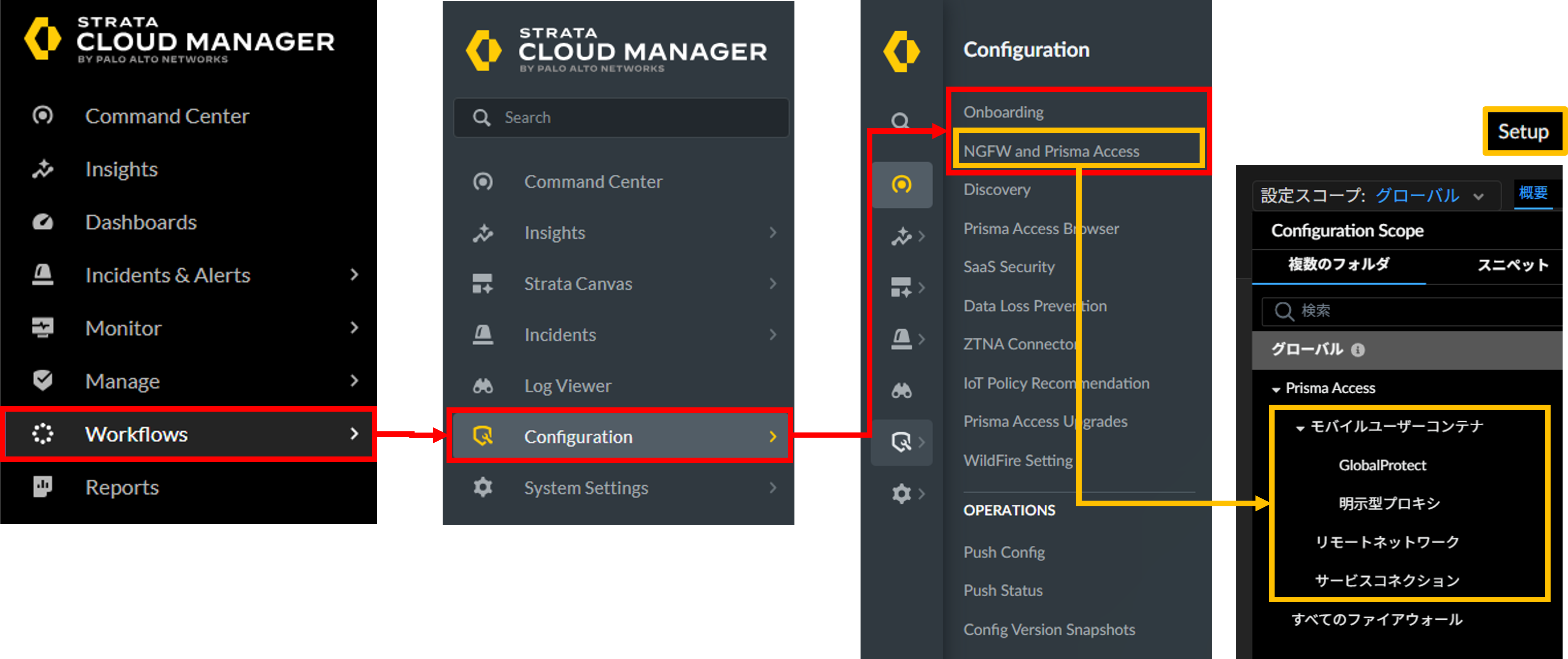Click the Manage shield icon

click(x=43, y=381)
